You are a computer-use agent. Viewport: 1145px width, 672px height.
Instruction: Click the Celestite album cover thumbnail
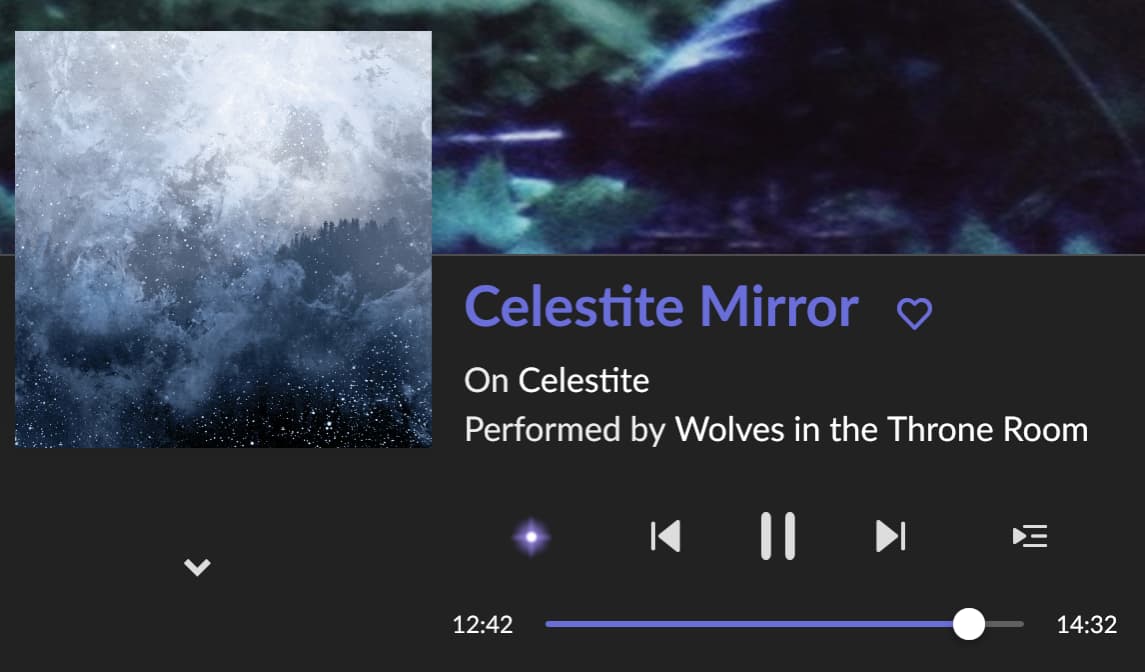pyautogui.click(x=223, y=239)
